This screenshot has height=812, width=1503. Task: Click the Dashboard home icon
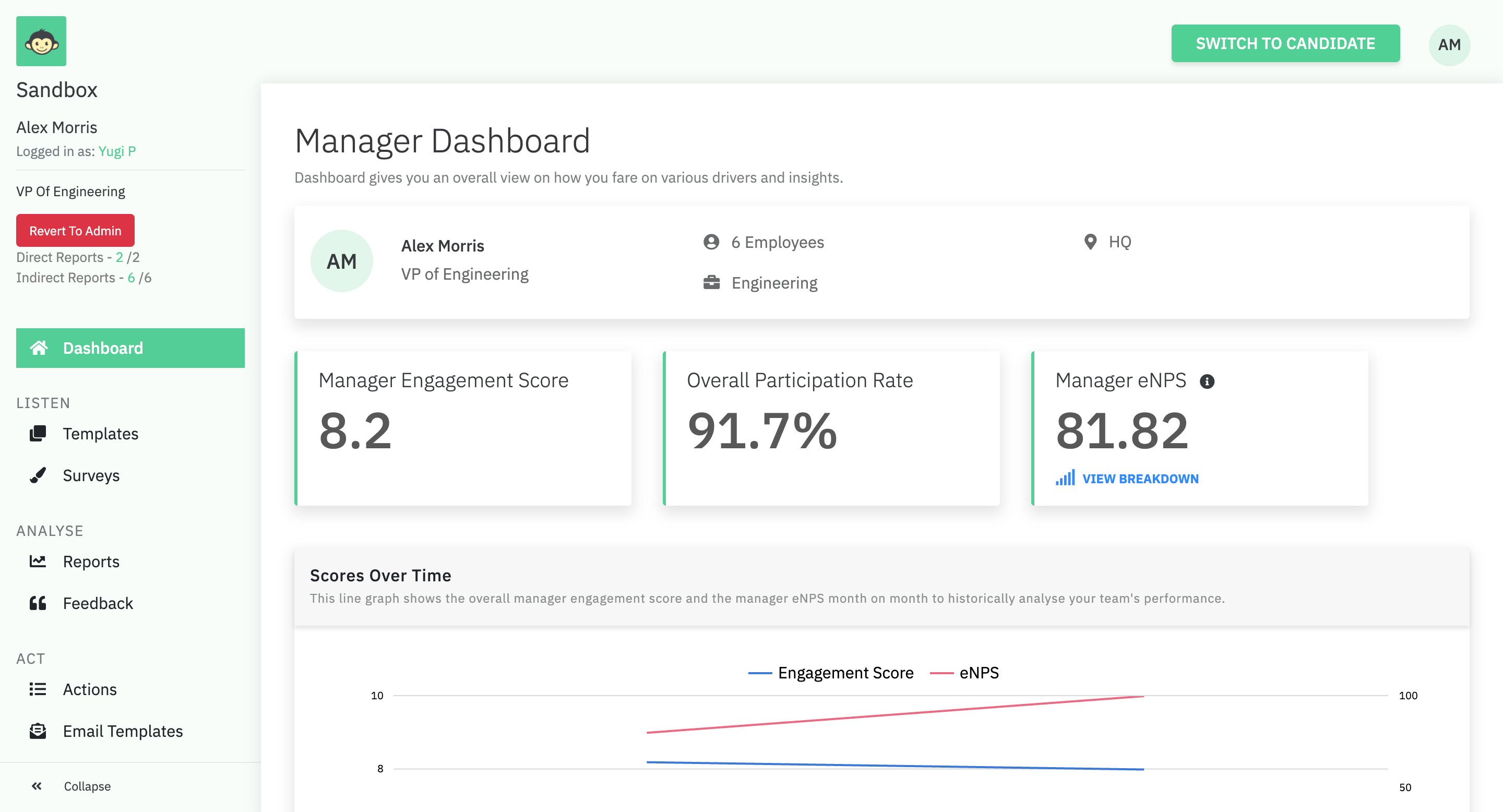pos(39,348)
